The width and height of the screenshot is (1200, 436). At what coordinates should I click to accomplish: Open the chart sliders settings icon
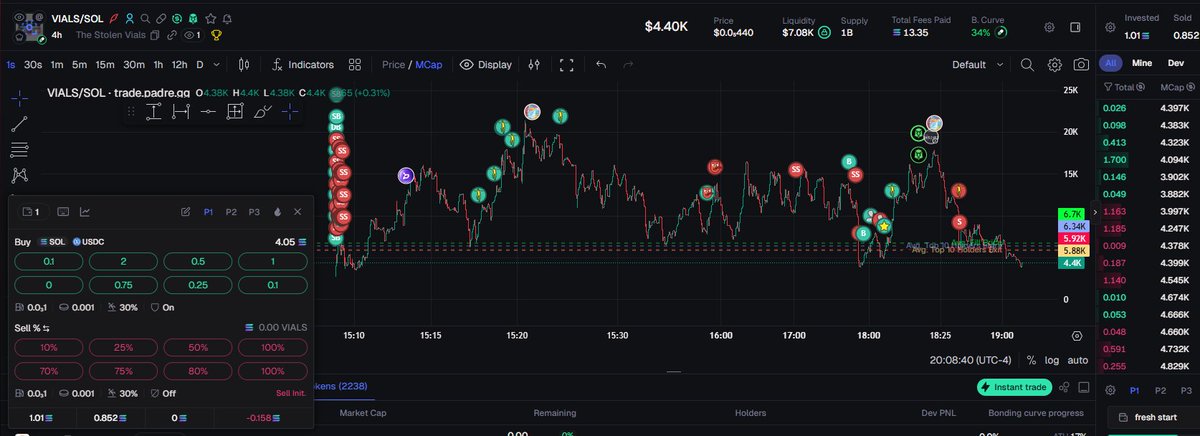pyautogui.click(x=534, y=65)
